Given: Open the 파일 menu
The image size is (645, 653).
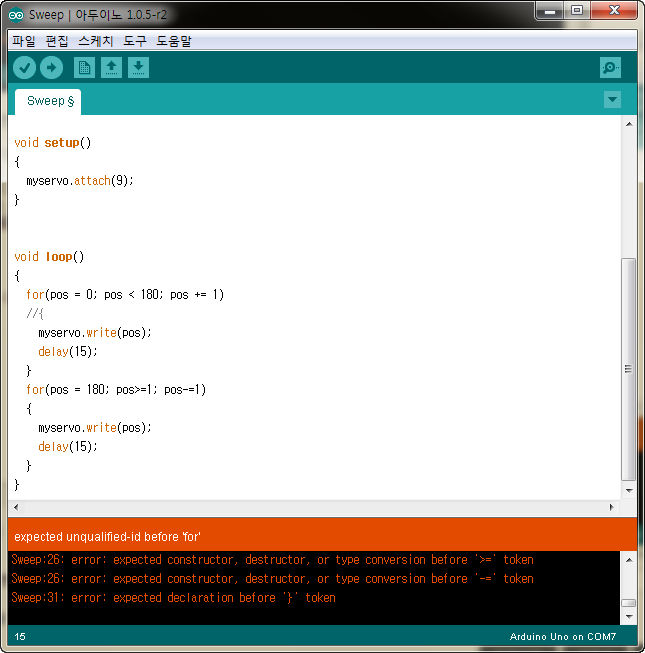Looking at the screenshot, I should (24, 41).
